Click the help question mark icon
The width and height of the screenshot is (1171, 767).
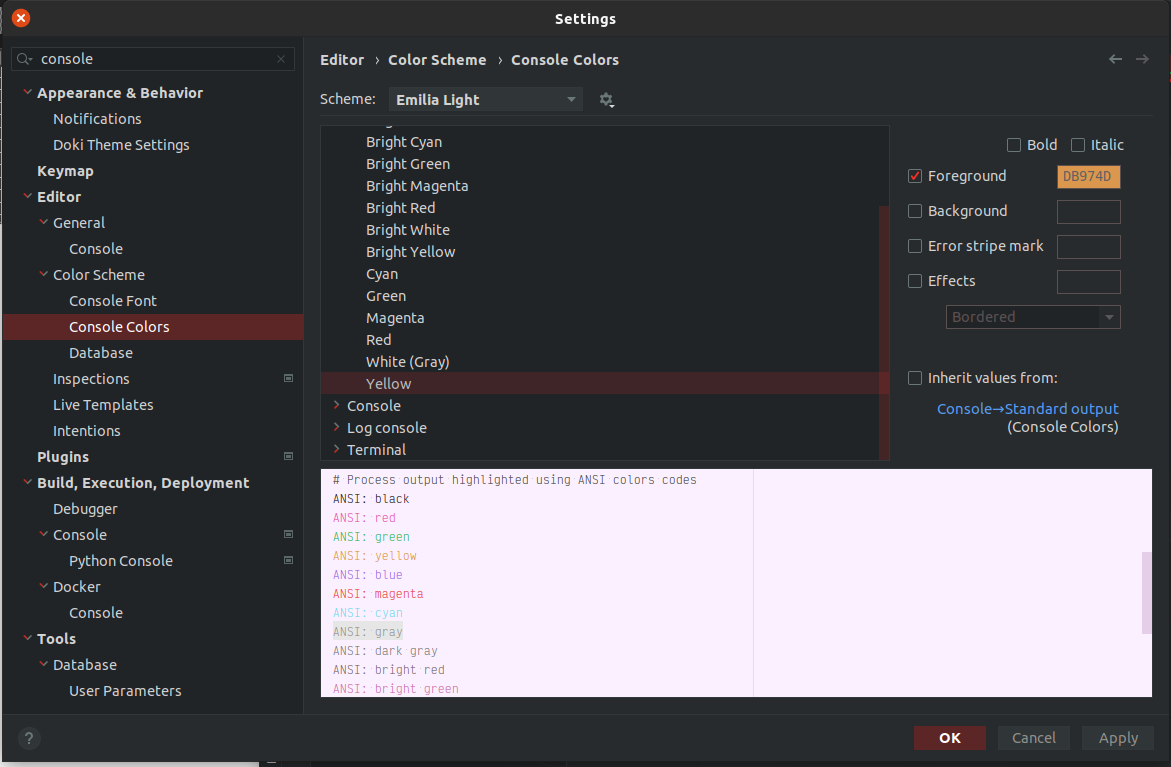[28, 738]
